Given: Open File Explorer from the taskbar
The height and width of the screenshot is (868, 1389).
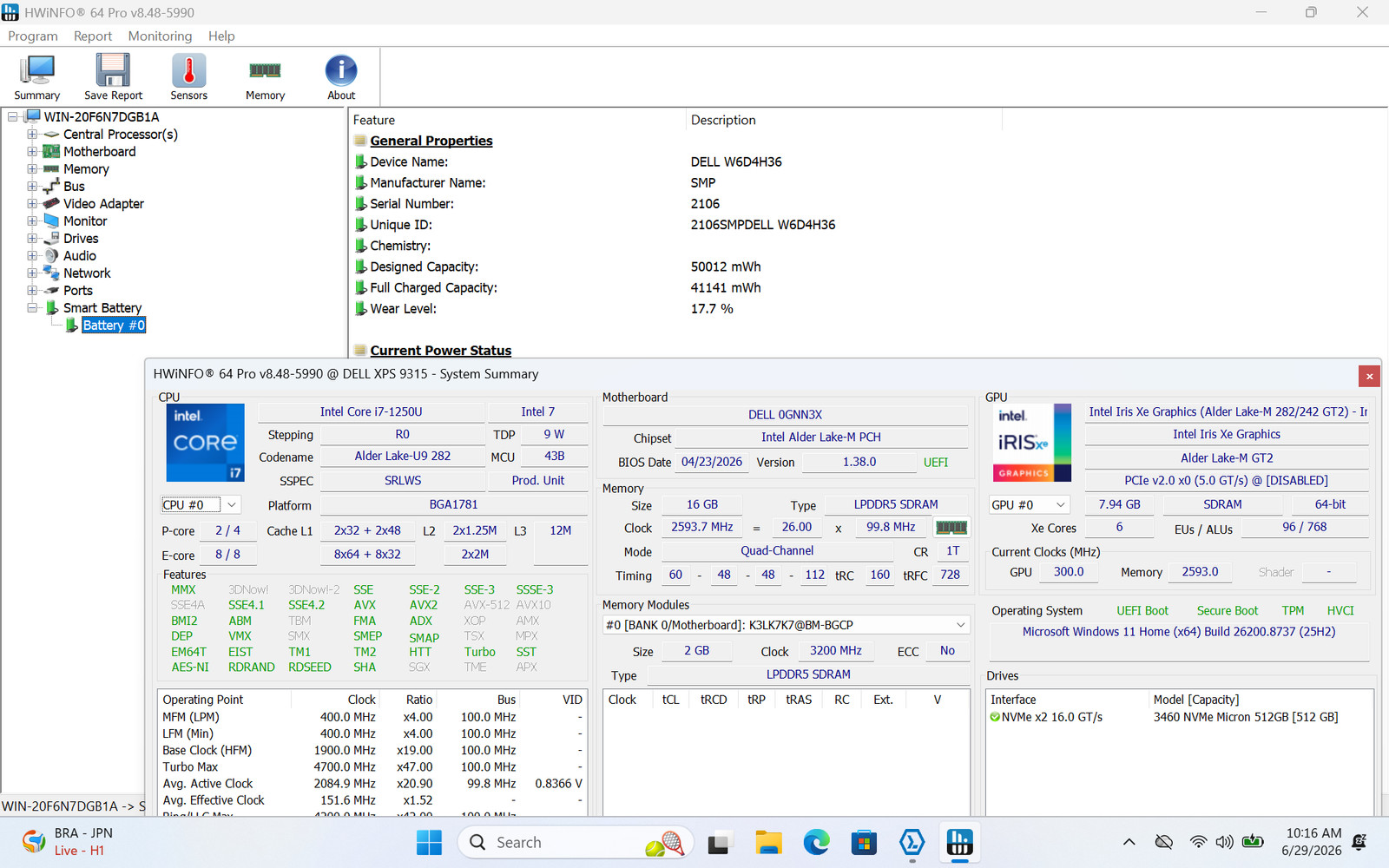Looking at the screenshot, I should (767, 842).
